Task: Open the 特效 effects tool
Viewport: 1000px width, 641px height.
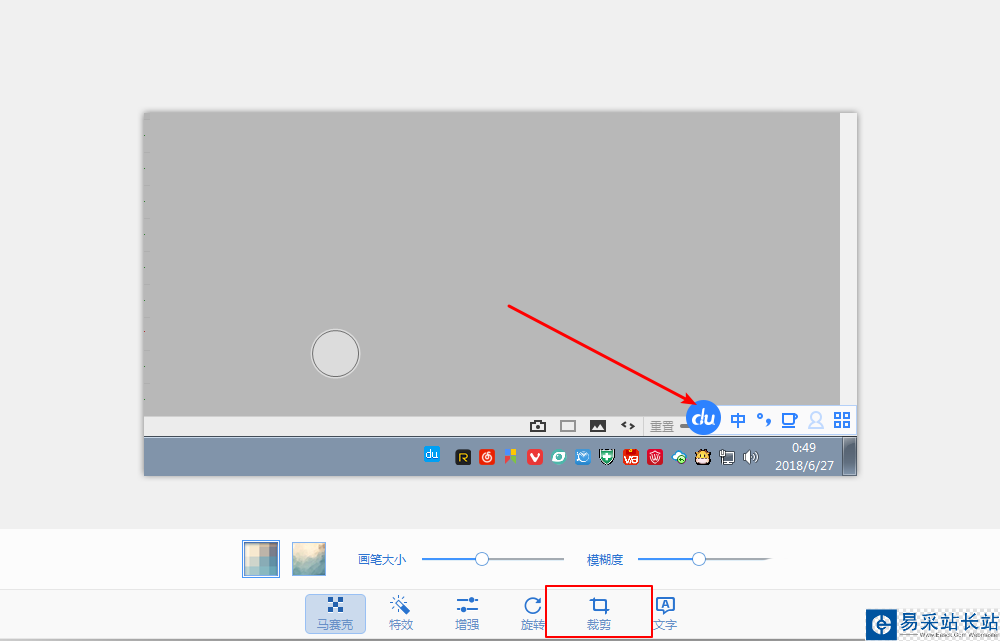Action: point(401,614)
